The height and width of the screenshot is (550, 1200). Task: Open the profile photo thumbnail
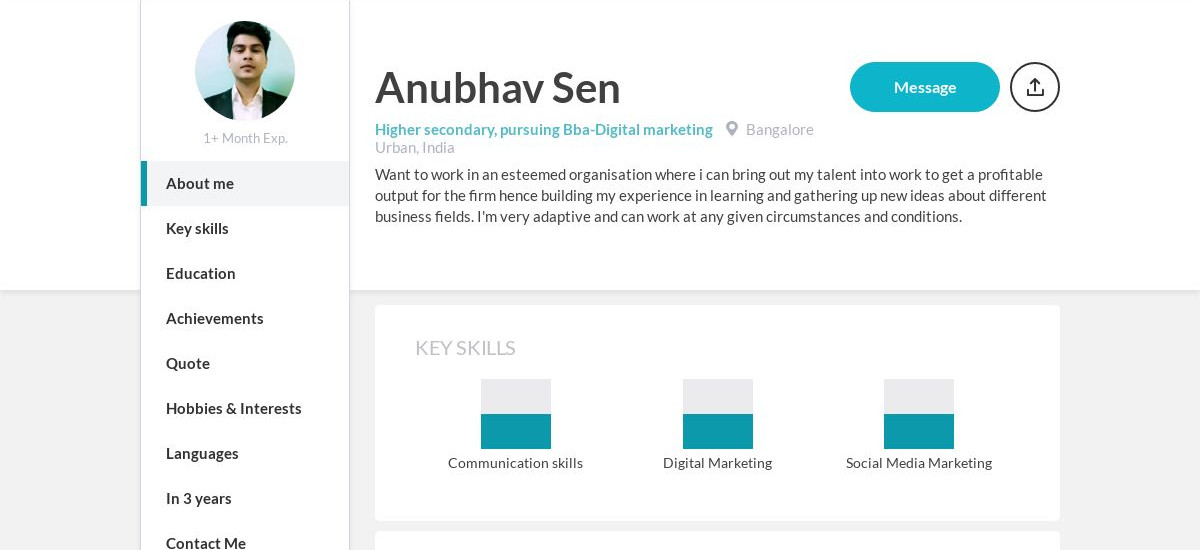point(245,70)
